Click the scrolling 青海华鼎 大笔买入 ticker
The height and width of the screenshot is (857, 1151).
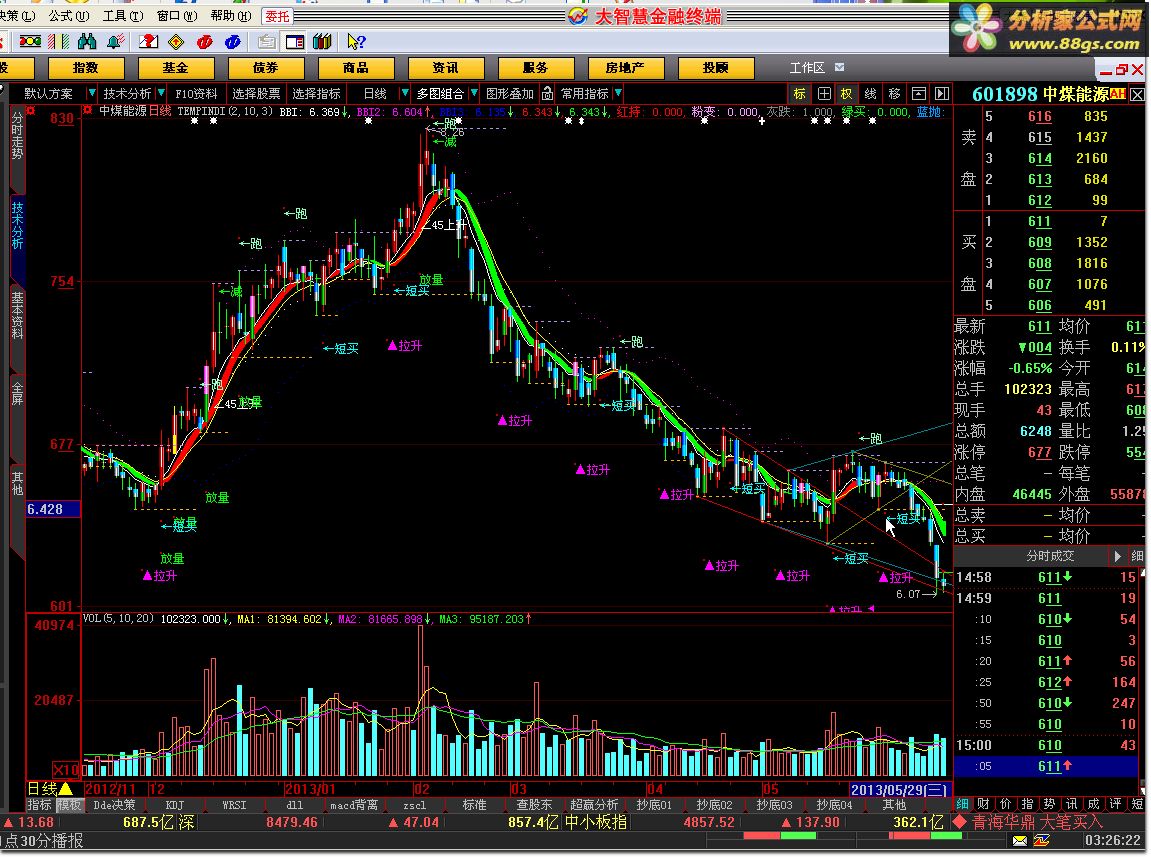tap(1028, 822)
